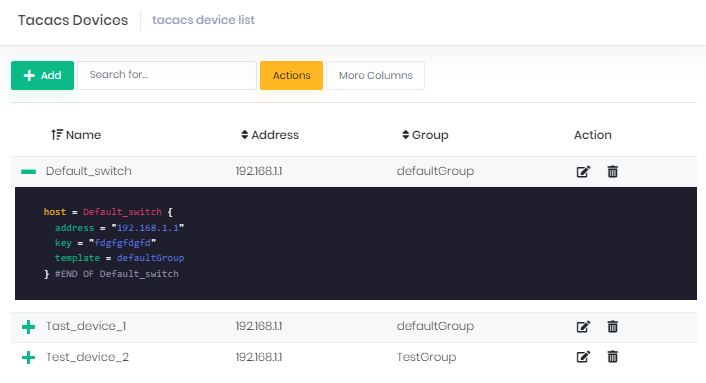Delete the Tast_device_1 entry

(612, 326)
